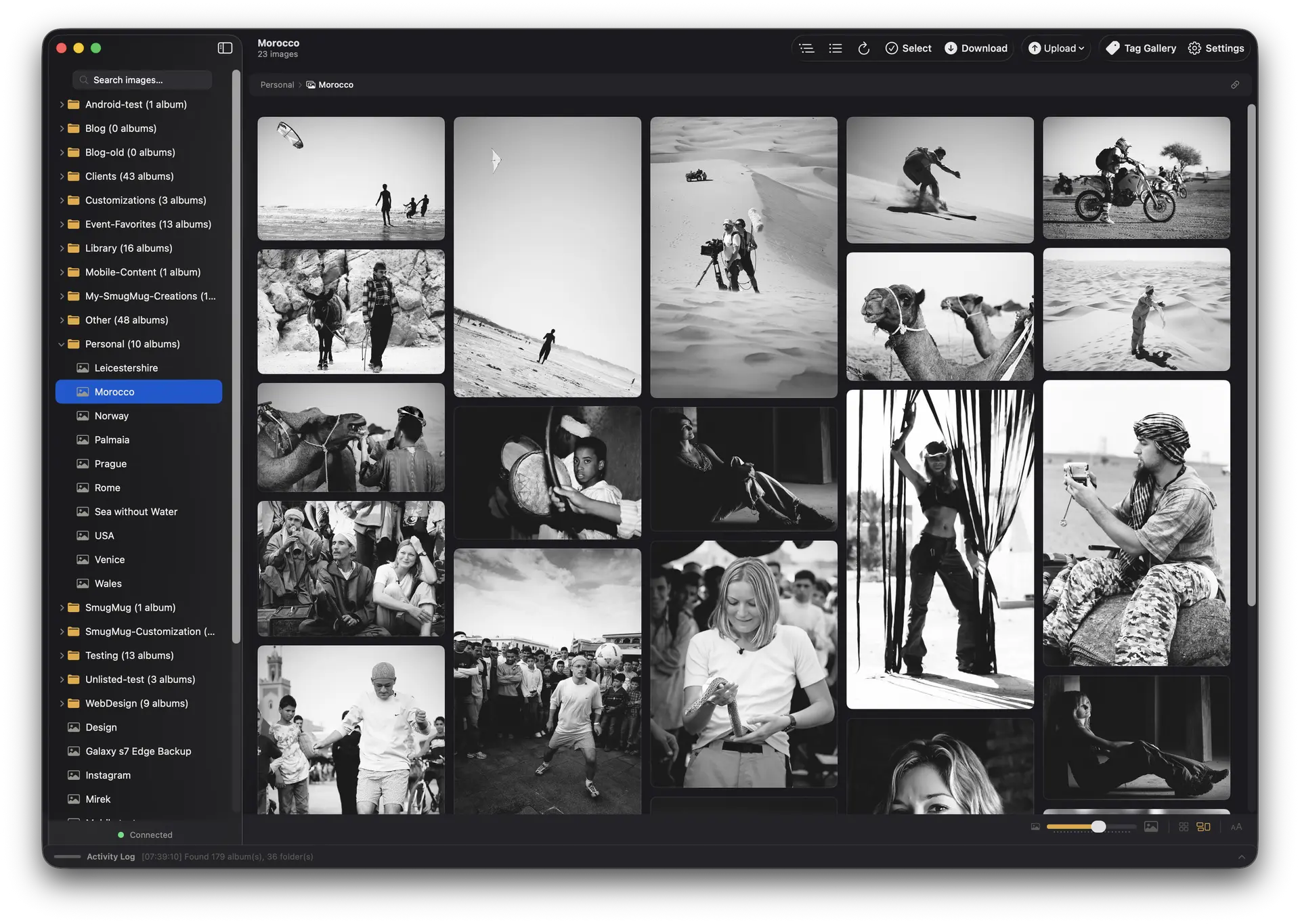Click the refresh icon in toolbar
Image resolution: width=1300 pixels, height=924 pixels.
[863, 48]
